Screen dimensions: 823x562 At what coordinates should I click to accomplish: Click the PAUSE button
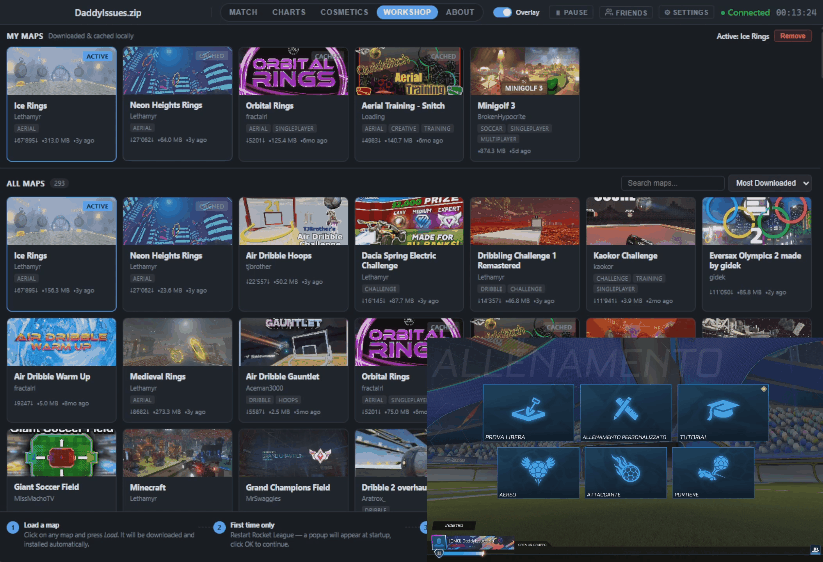[x=572, y=12]
